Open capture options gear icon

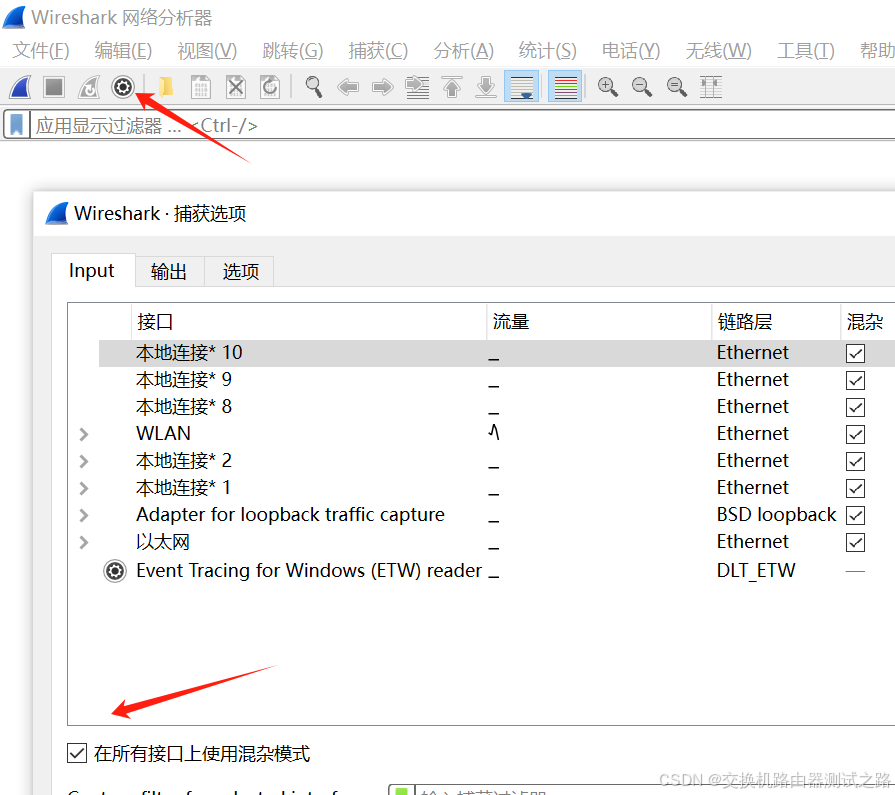pyautogui.click(x=123, y=87)
